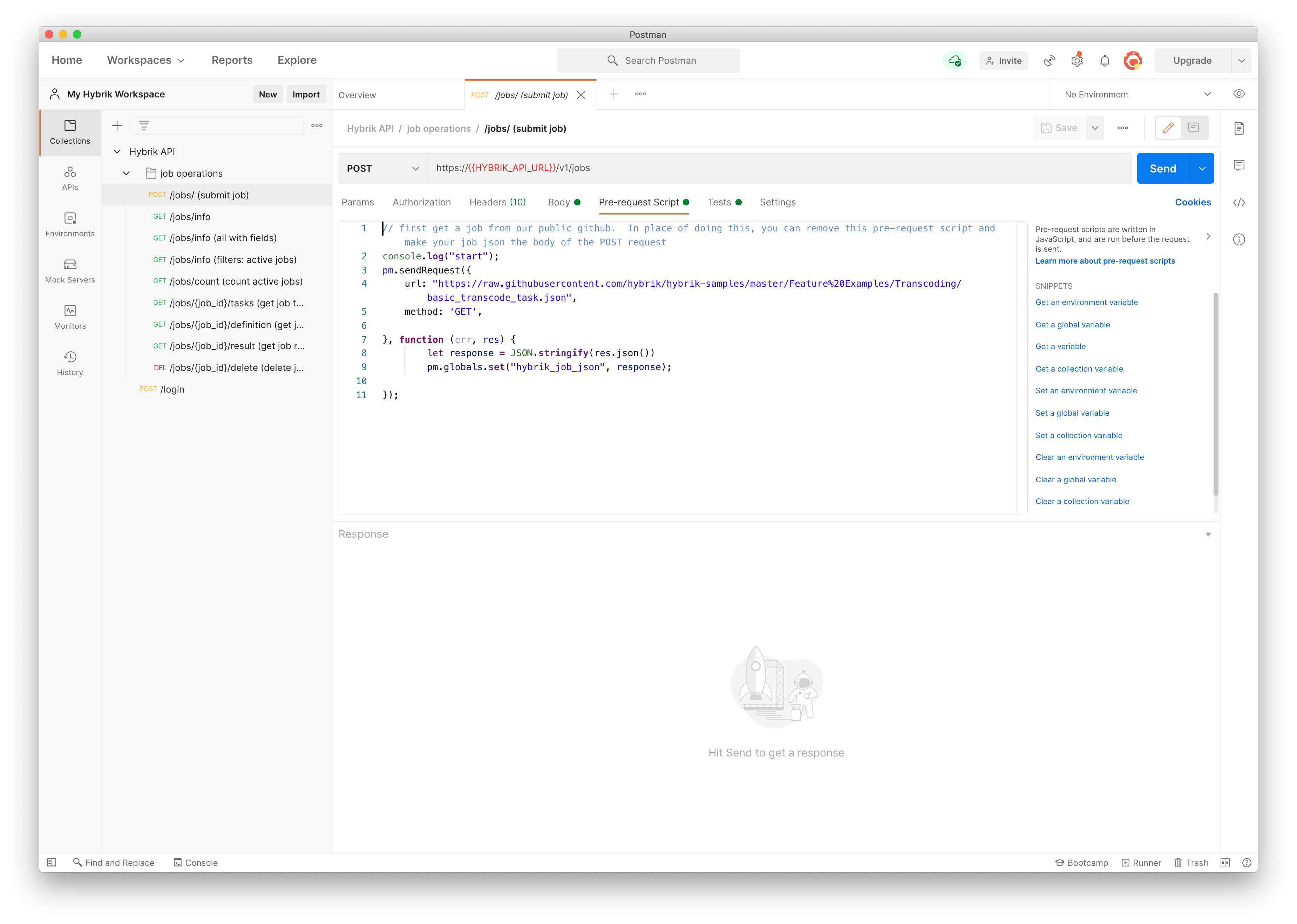The image size is (1297, 924).
Task: Open the APIs sidebar panel
Action: coord(70,179)
